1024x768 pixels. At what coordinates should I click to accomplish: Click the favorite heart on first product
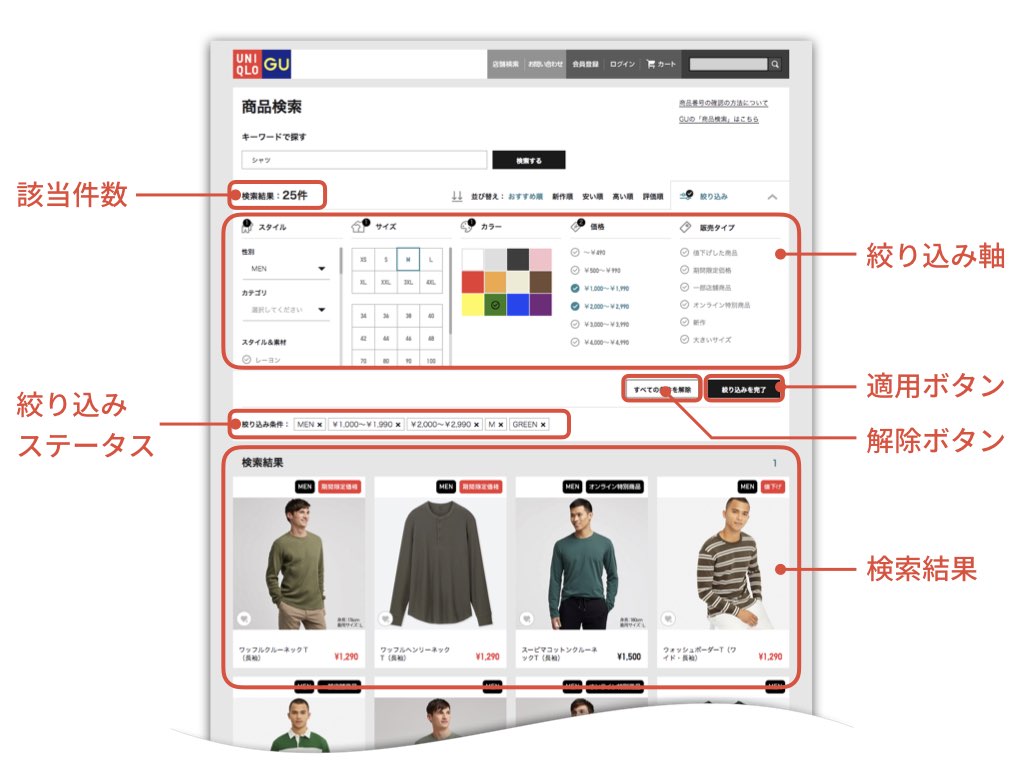point(244,618)
